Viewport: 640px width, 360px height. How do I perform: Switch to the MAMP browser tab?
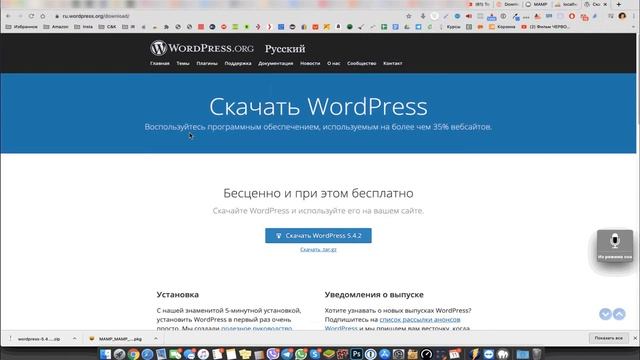click(536, 4)
